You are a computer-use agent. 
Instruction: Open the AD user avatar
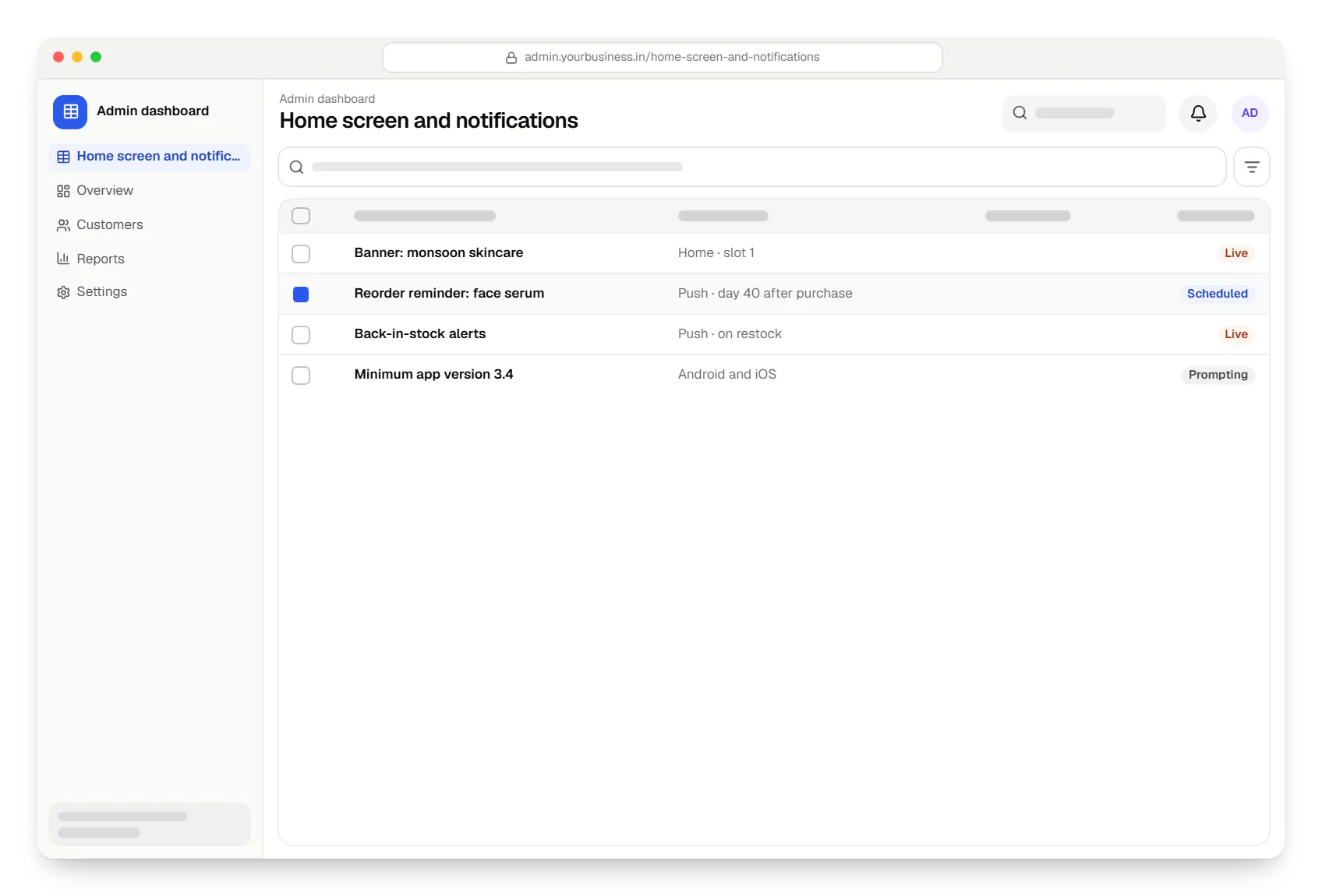[1250, 114]
